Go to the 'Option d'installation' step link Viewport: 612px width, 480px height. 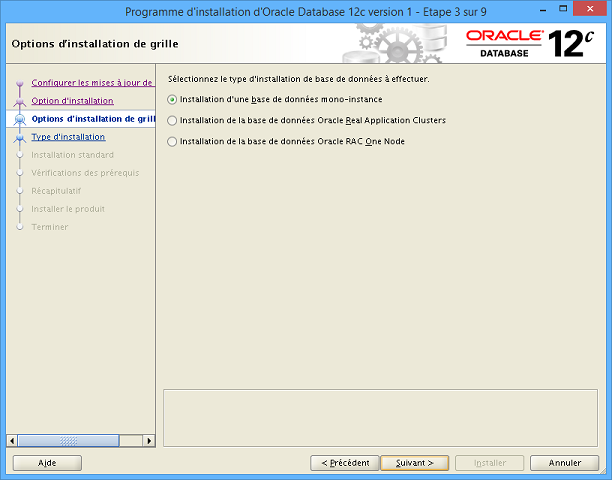click(x=73, y=101)
